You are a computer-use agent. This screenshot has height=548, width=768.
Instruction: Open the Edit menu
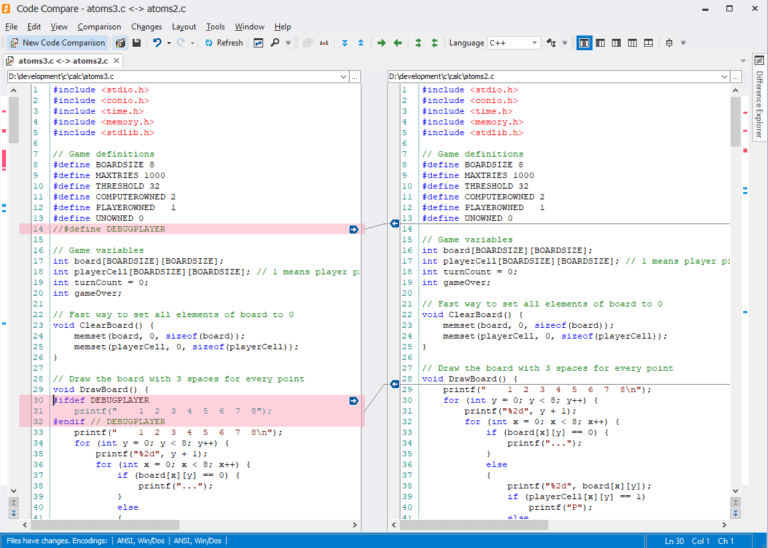(34, 27)
